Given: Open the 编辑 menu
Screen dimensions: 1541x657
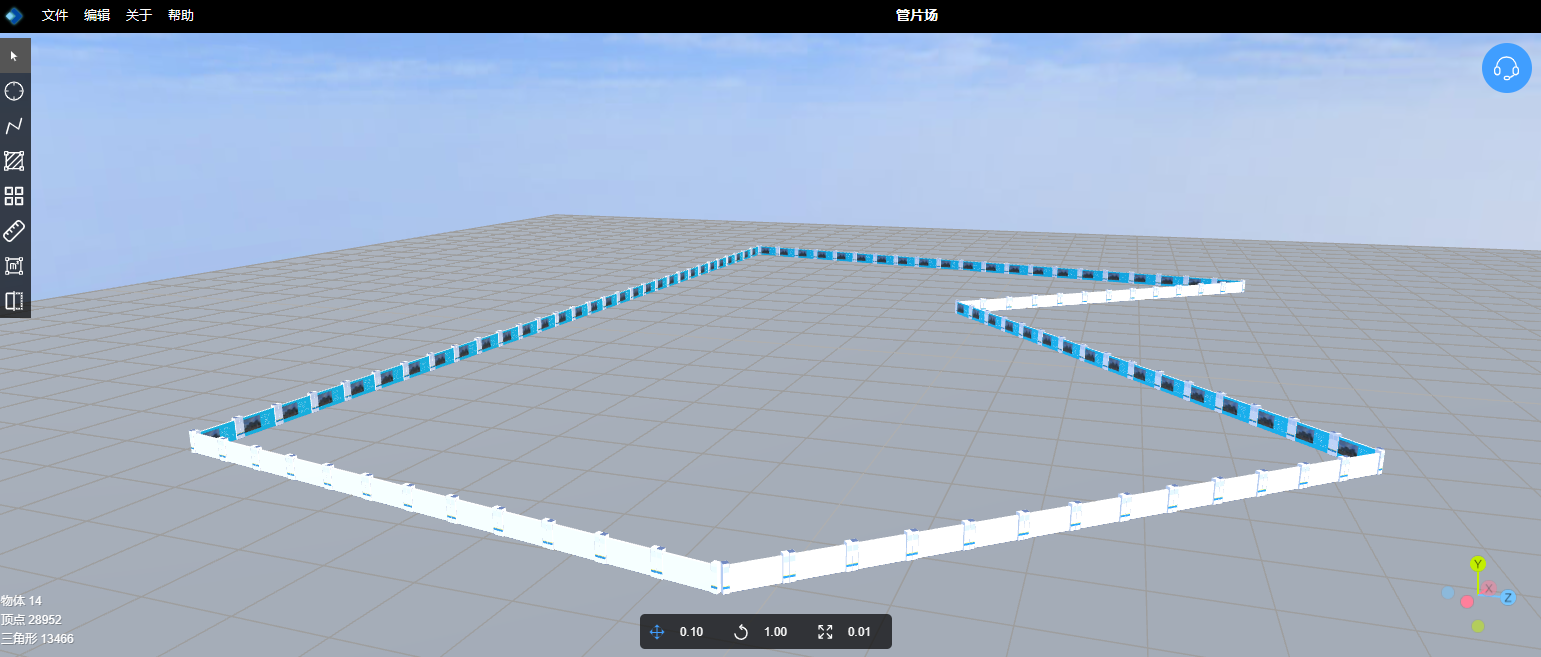Looking at the screenshot, I should [x=97, y=15].
